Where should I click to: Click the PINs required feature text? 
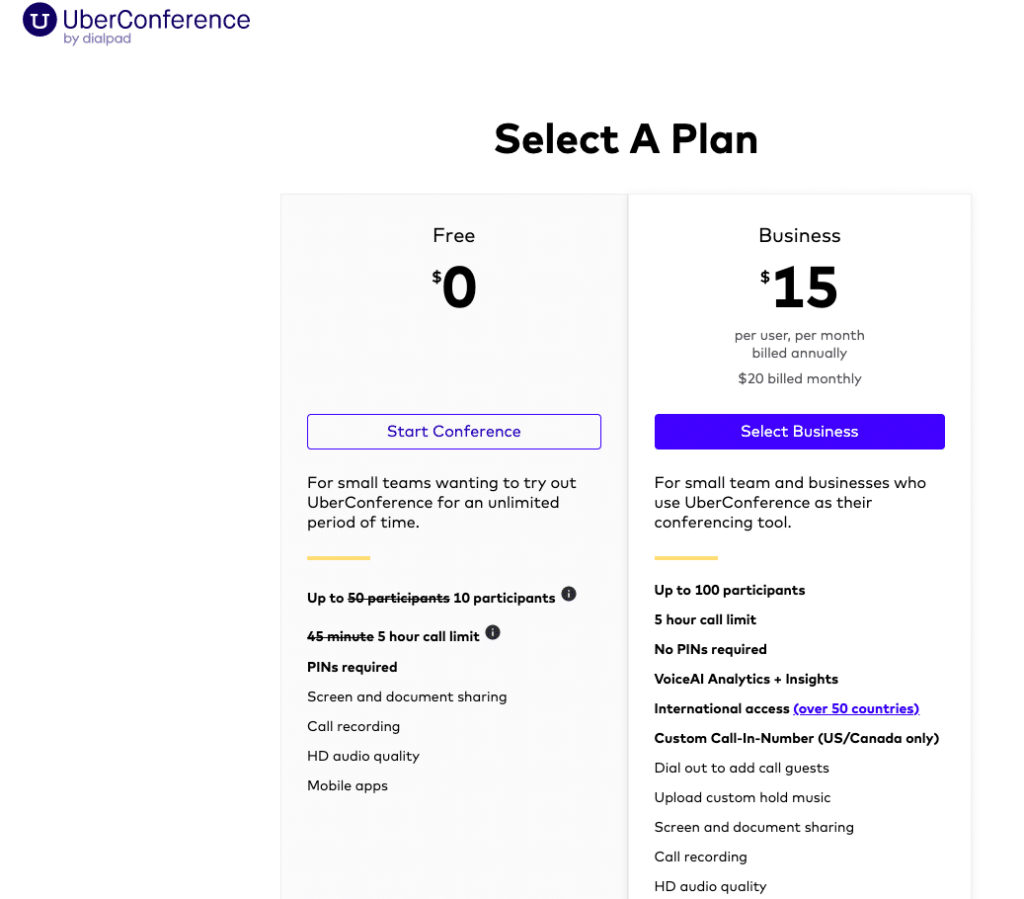click(352, 667)
